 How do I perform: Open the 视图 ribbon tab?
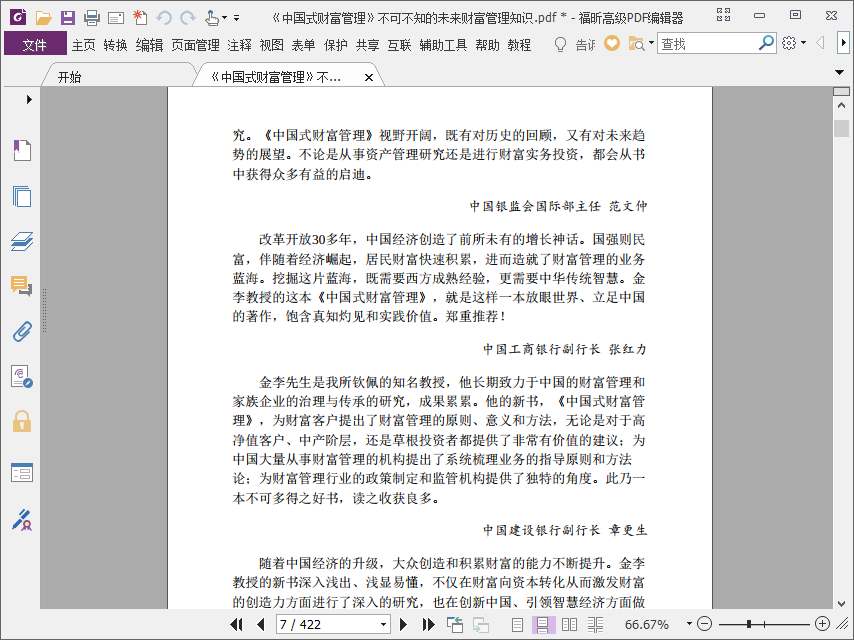click(271, 45)
